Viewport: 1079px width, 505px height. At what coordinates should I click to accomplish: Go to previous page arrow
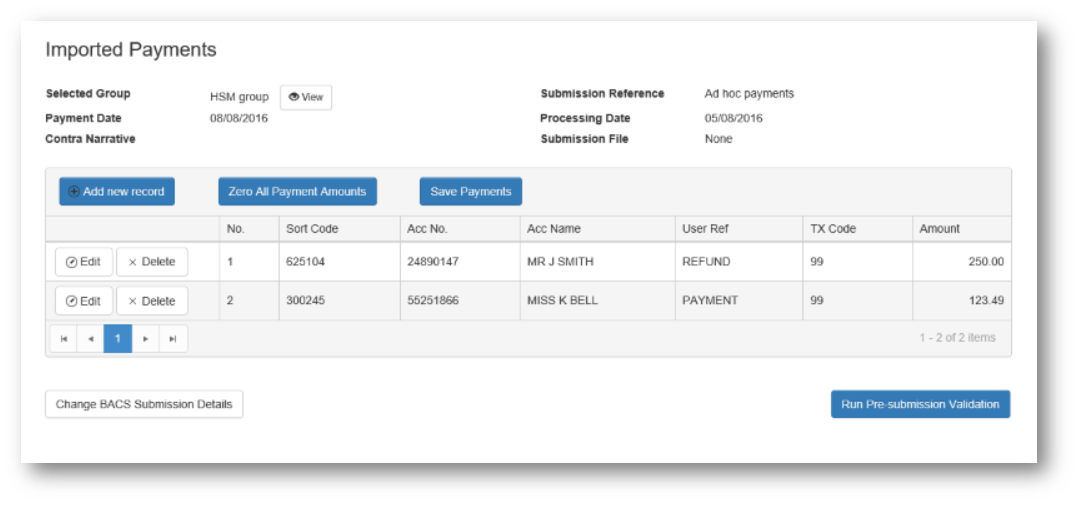[91, 339]
